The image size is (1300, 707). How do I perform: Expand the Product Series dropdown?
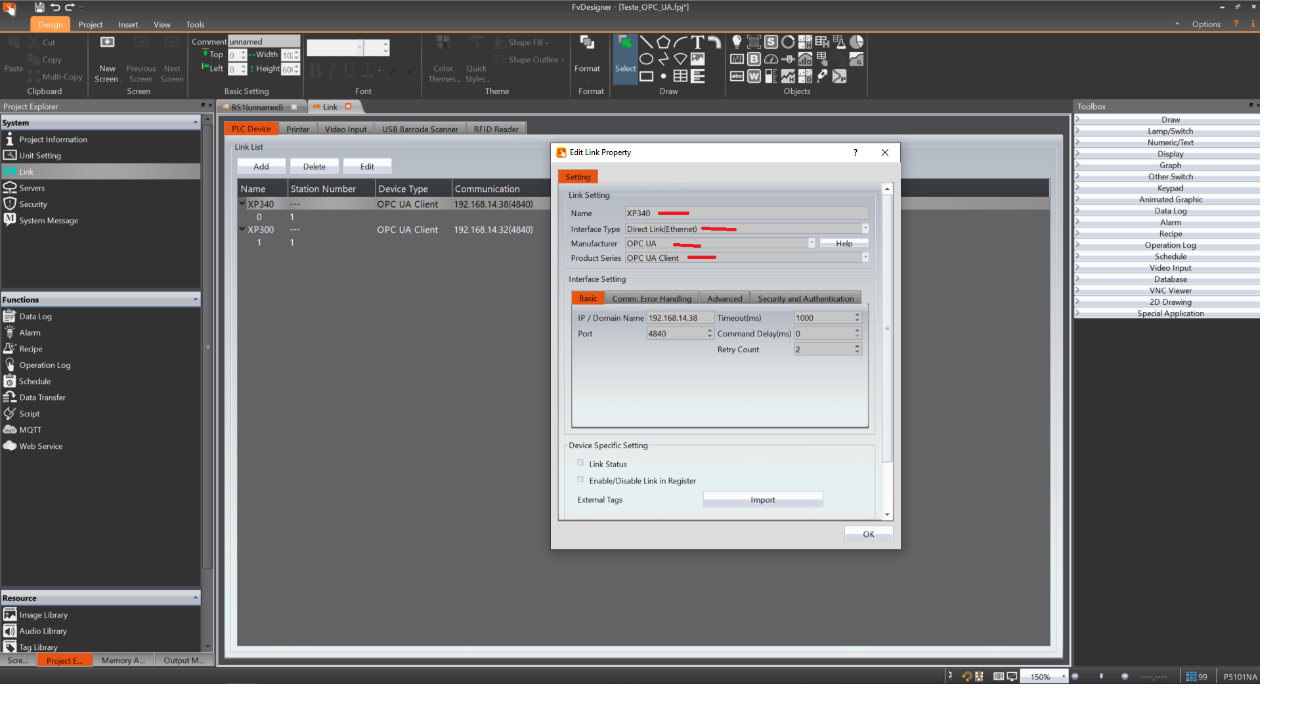pyautogui.click(x=865, y=258)
